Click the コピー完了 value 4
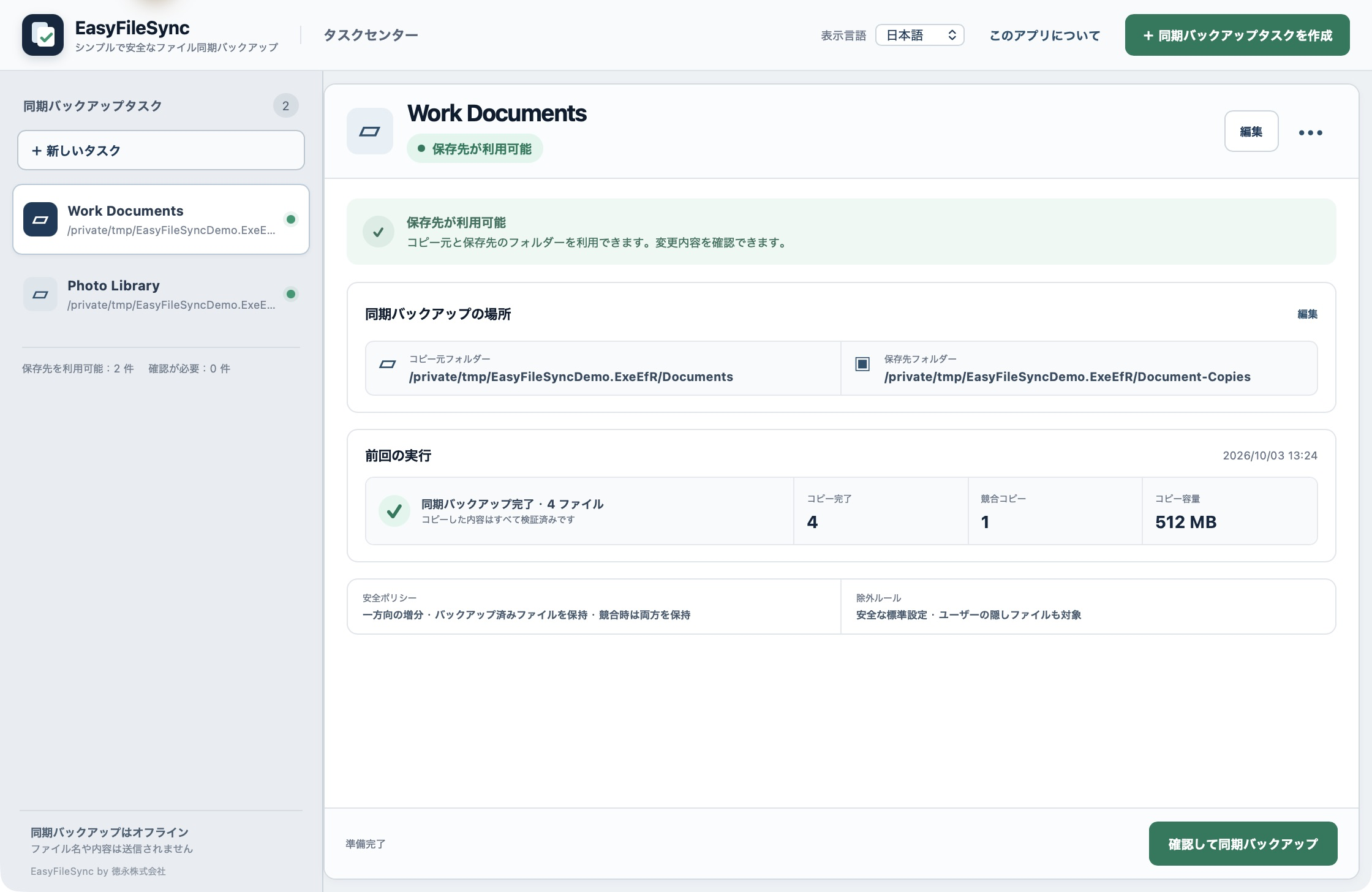Viewport: 1372px width, 892px height. point(812,522)
